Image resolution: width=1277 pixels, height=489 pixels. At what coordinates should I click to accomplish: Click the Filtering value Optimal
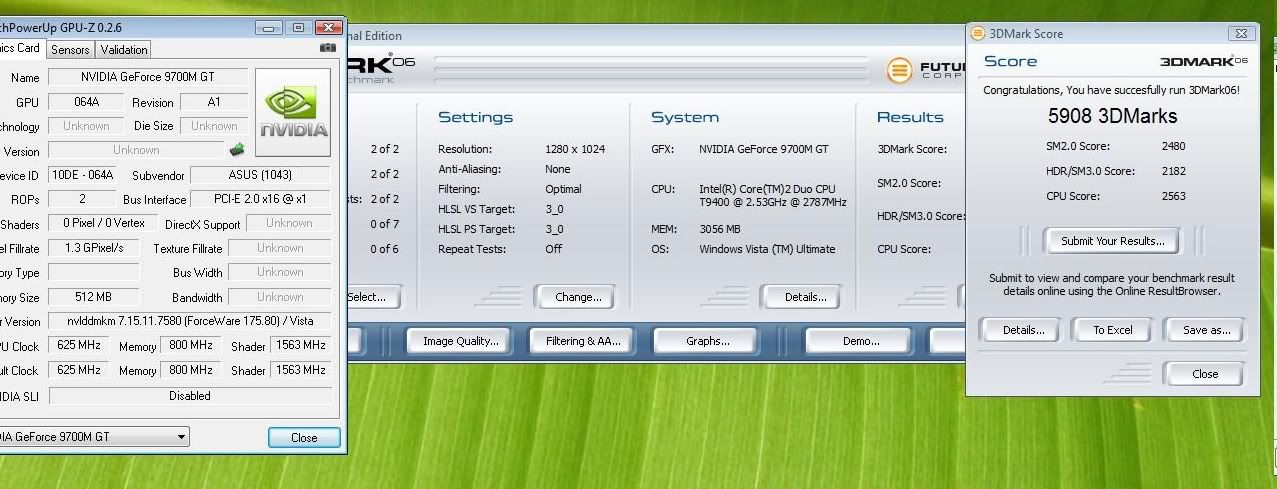[563, 189]
